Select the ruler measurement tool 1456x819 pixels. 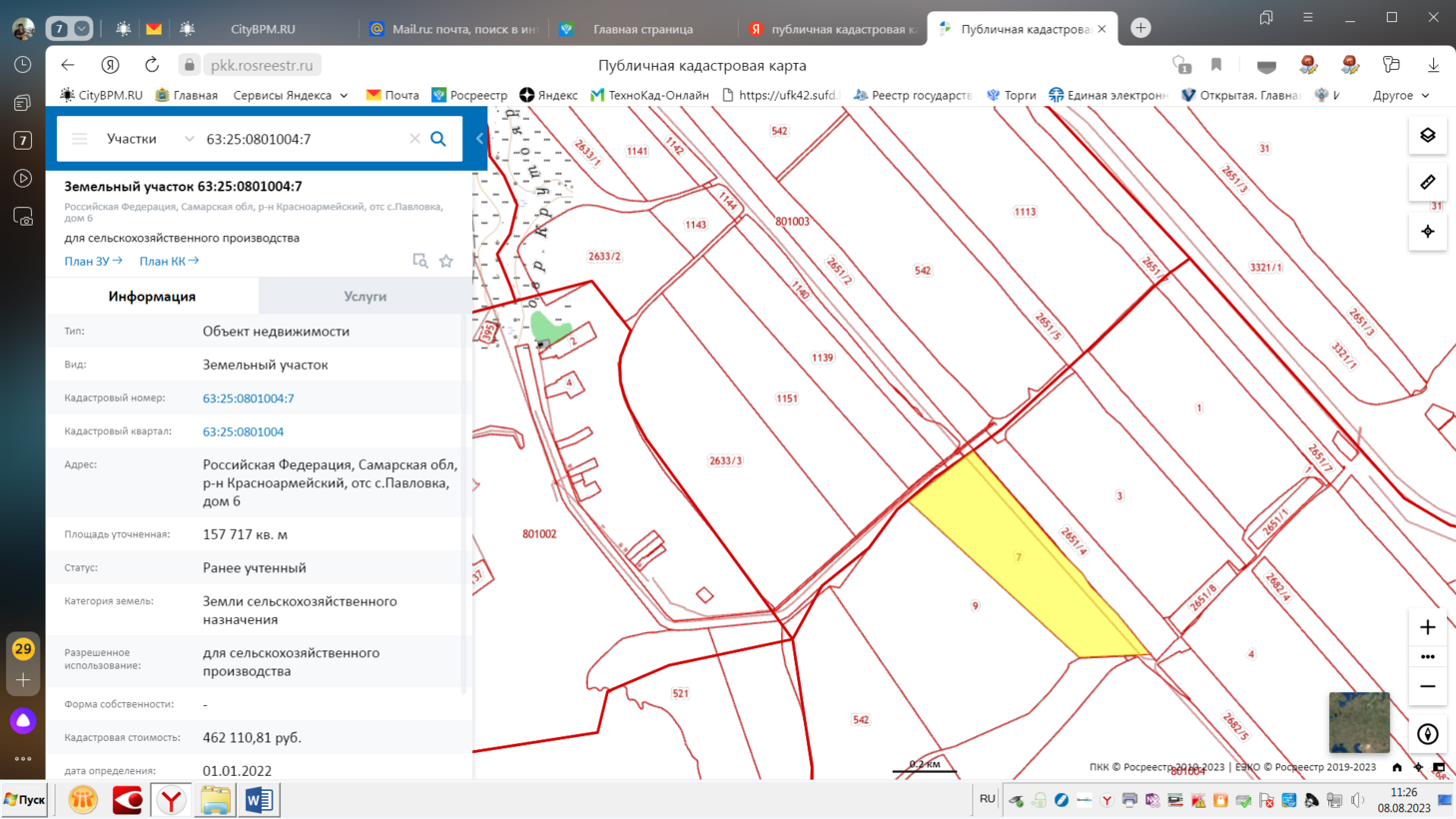click(1427, 183)
